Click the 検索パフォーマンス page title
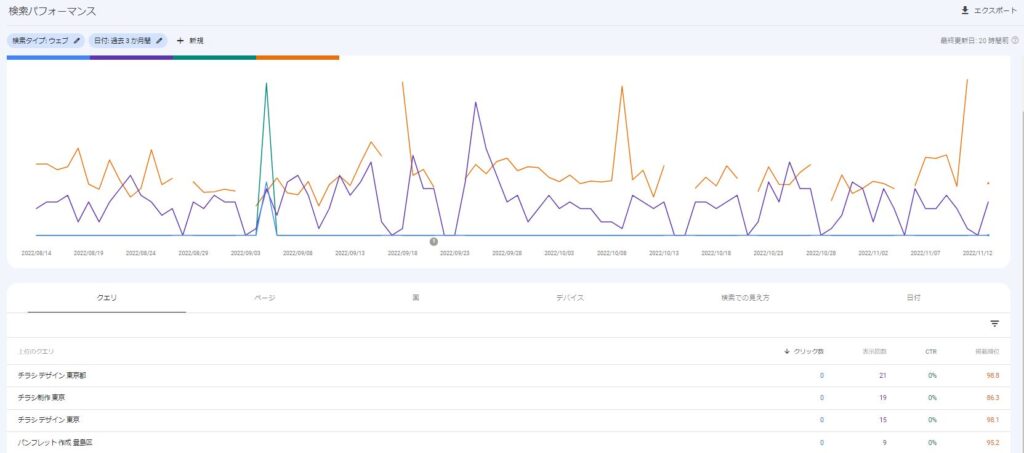1024x453 pixels. (52, 11)
